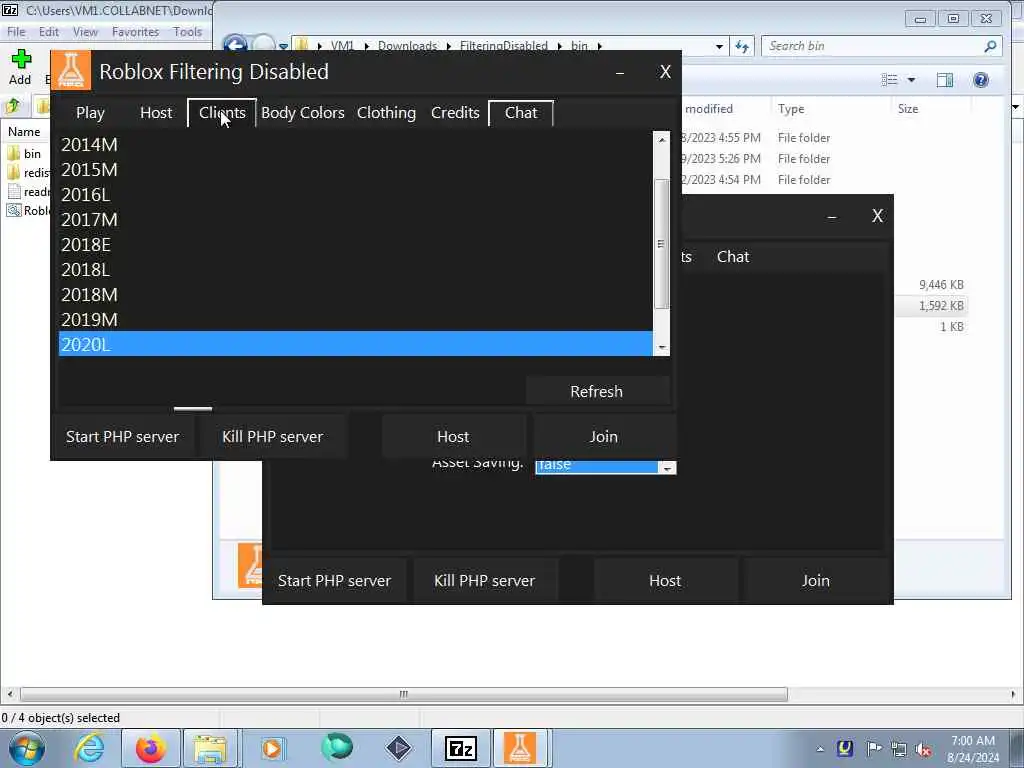The image size is (1024, 768).
Task: Click Host button in back launcher window
Action: pos(665,581)
